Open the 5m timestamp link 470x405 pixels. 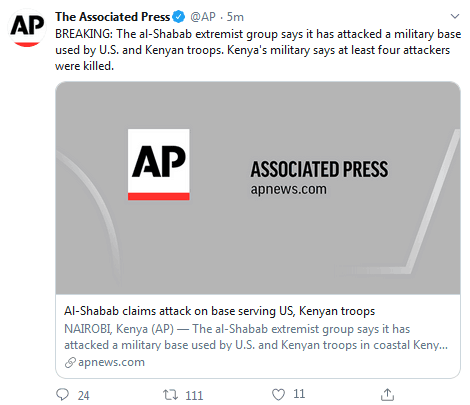[x=235, y=17]
